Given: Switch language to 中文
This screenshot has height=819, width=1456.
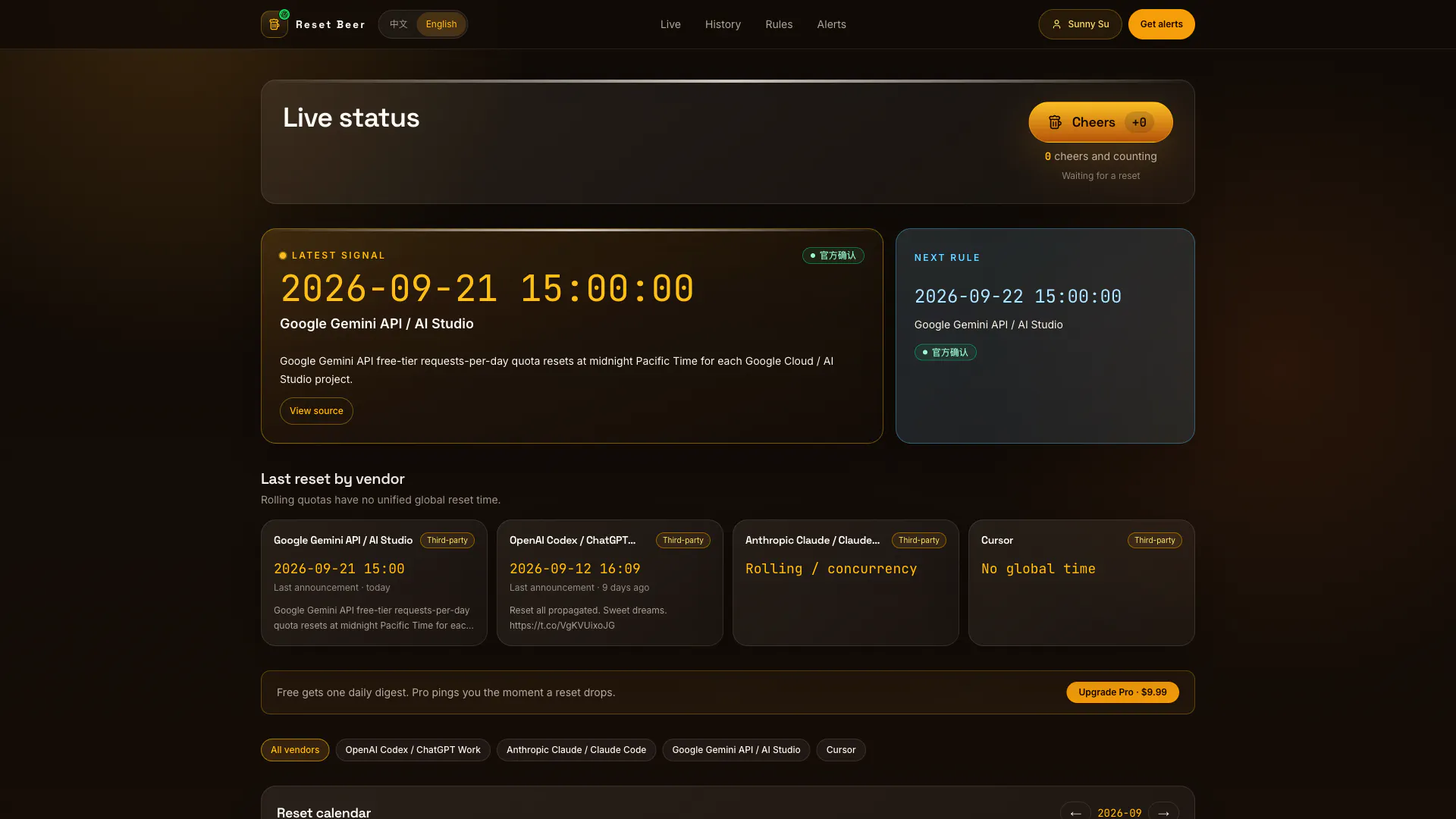Looking at the screenshot, I should click(x=399, y=24).
